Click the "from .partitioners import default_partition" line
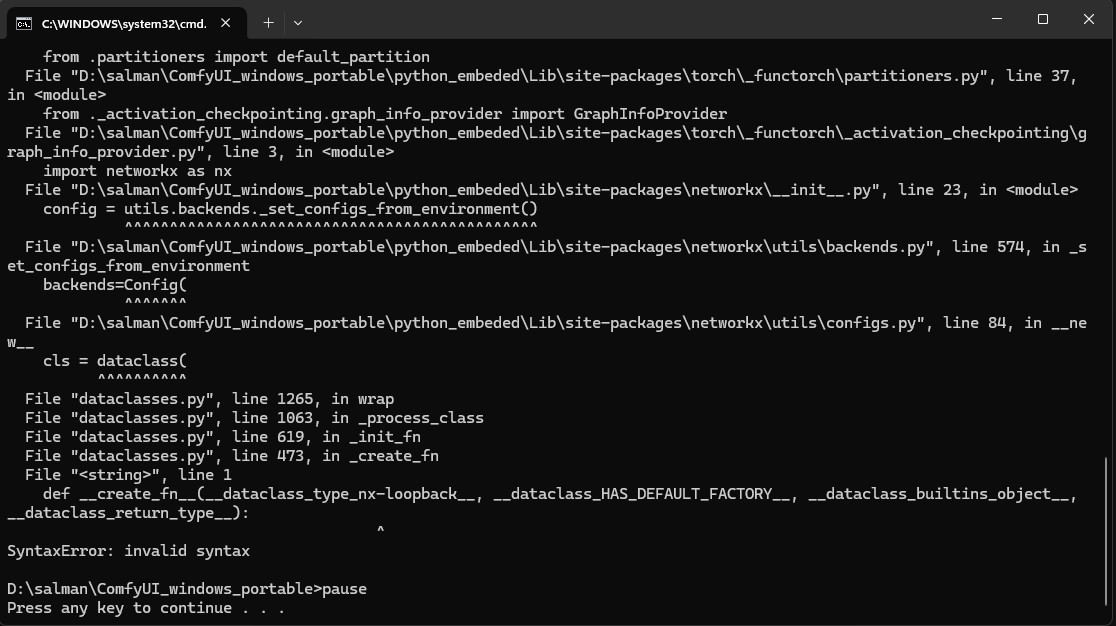This screenshot has width=1116, height=626. click(236, 57)
